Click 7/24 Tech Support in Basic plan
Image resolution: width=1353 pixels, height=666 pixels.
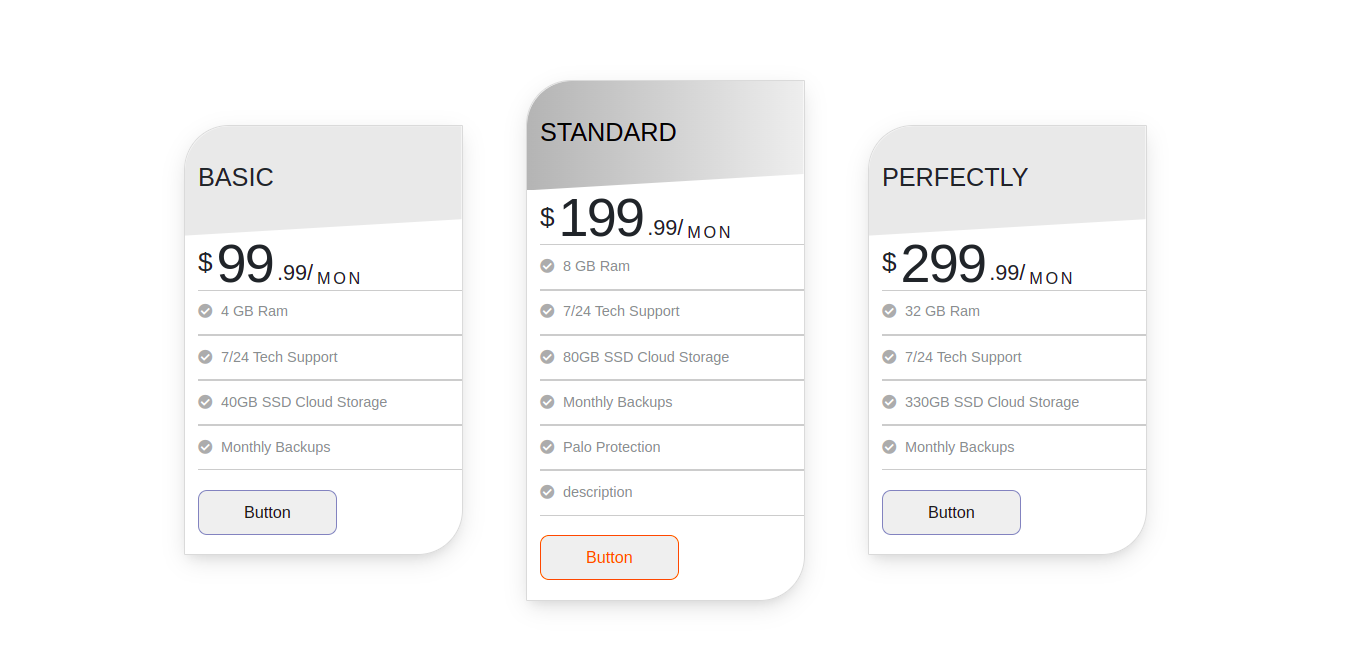point(279,357)
